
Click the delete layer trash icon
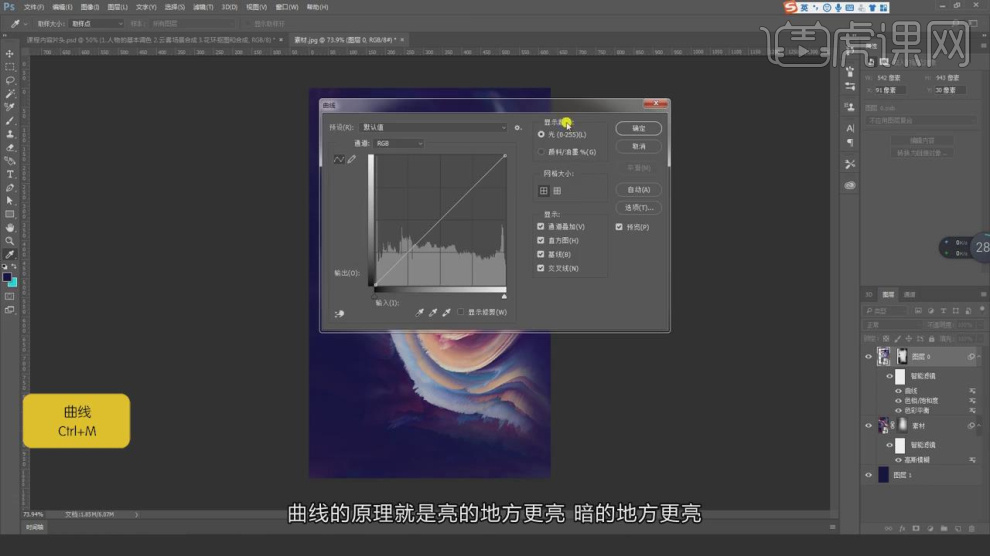pyautogui.click(x=971, y=528)
